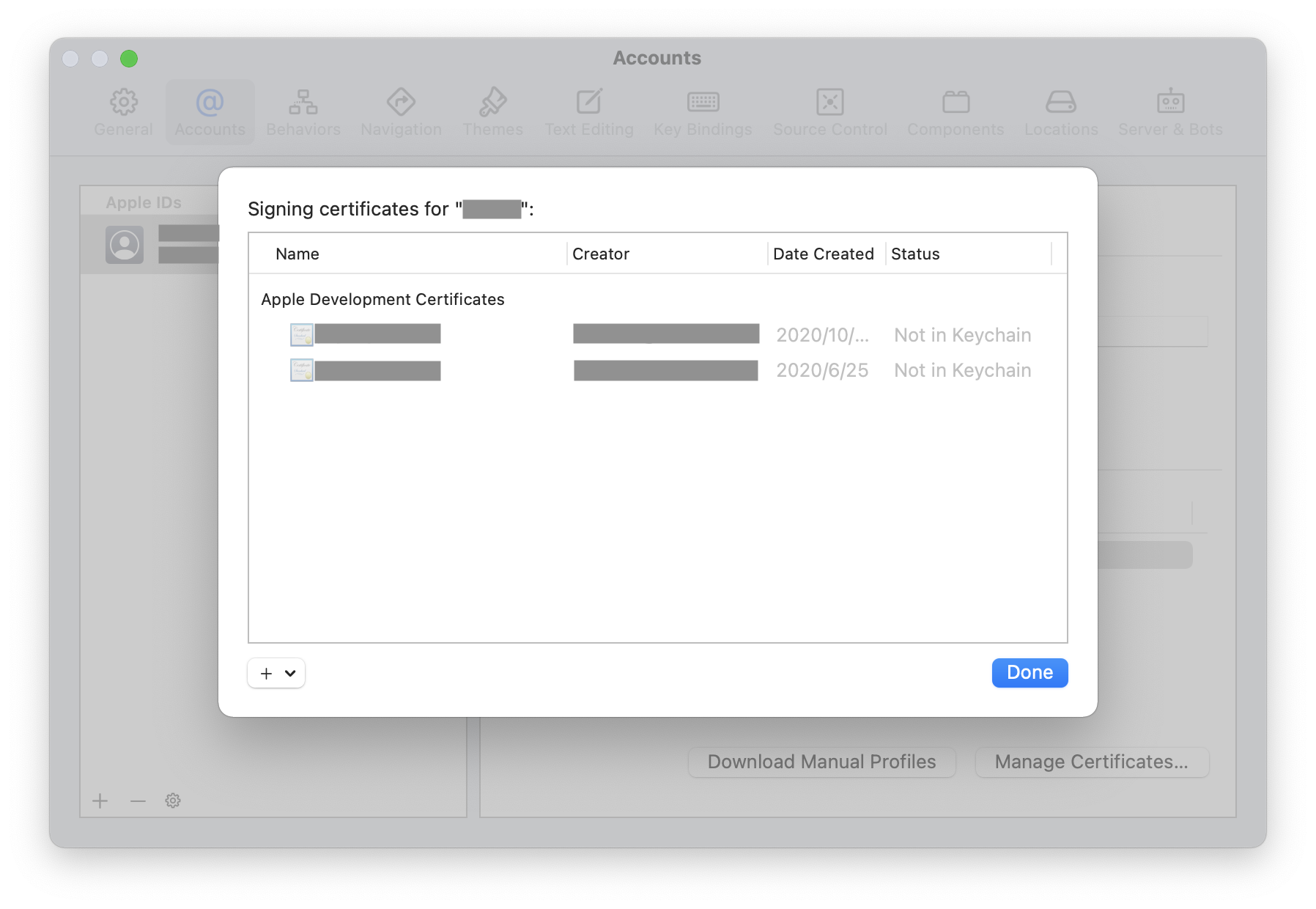Image resolution: width=1316 pixels, height=909 pixels.
Task: Click the add Apple ID plus button
Action: click(x=100, y=801)
